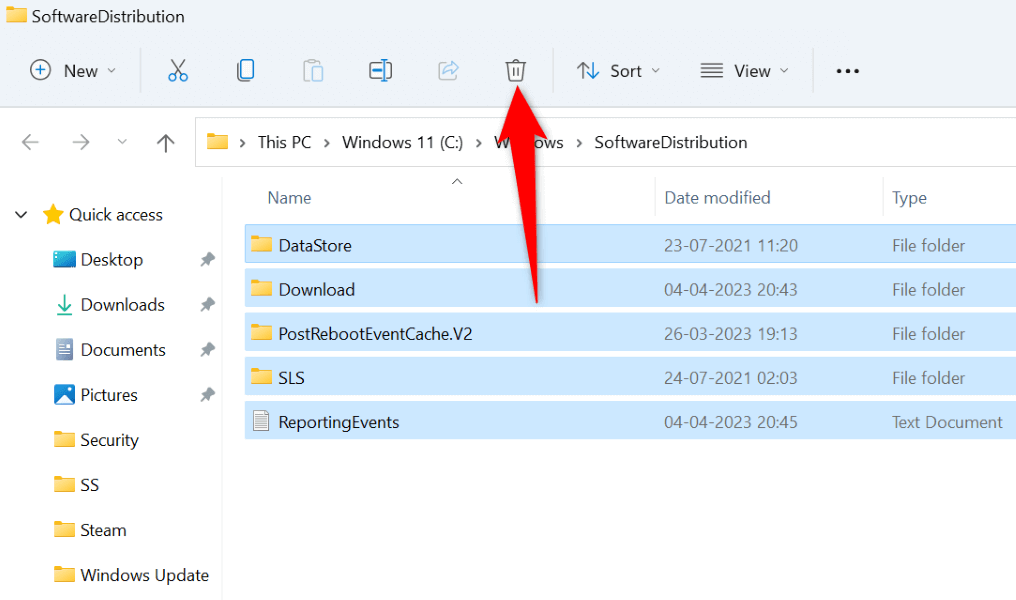Collapse the Quick access section
The image size is (1016, 600).
[20, 214]
